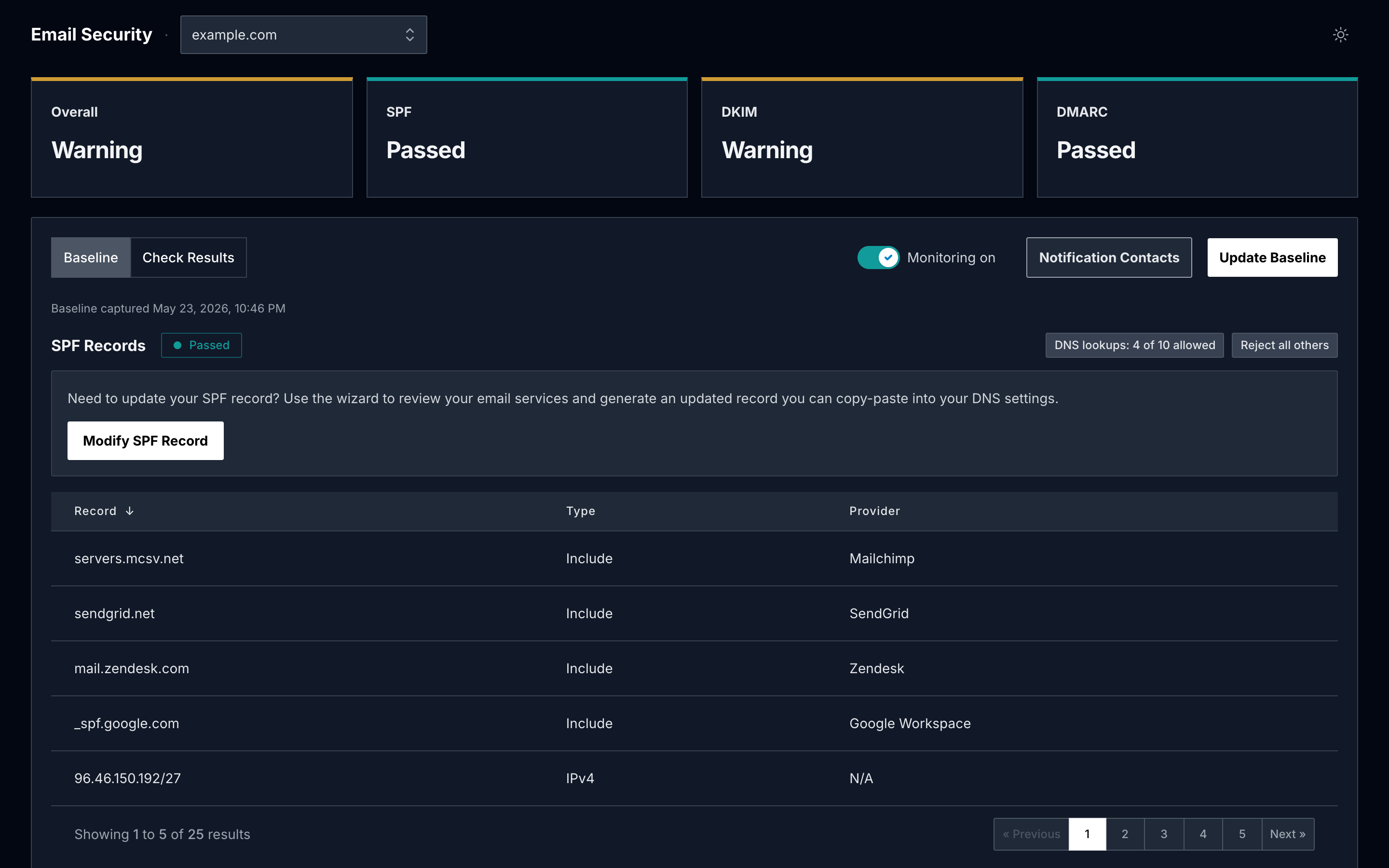Click the Google Workspace provider cell
This screenshot has height=868, width=1389.
point(910,723)
